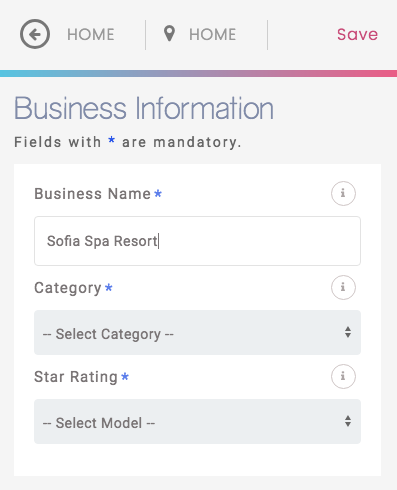Screen dimensions: 397x490
Task: Focus the Business Name input field
Action: click(197, 241)
